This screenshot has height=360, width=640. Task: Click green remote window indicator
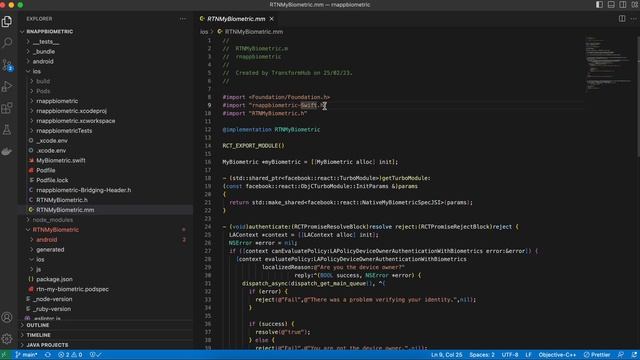pyautogui.click(x=4, y=355)
